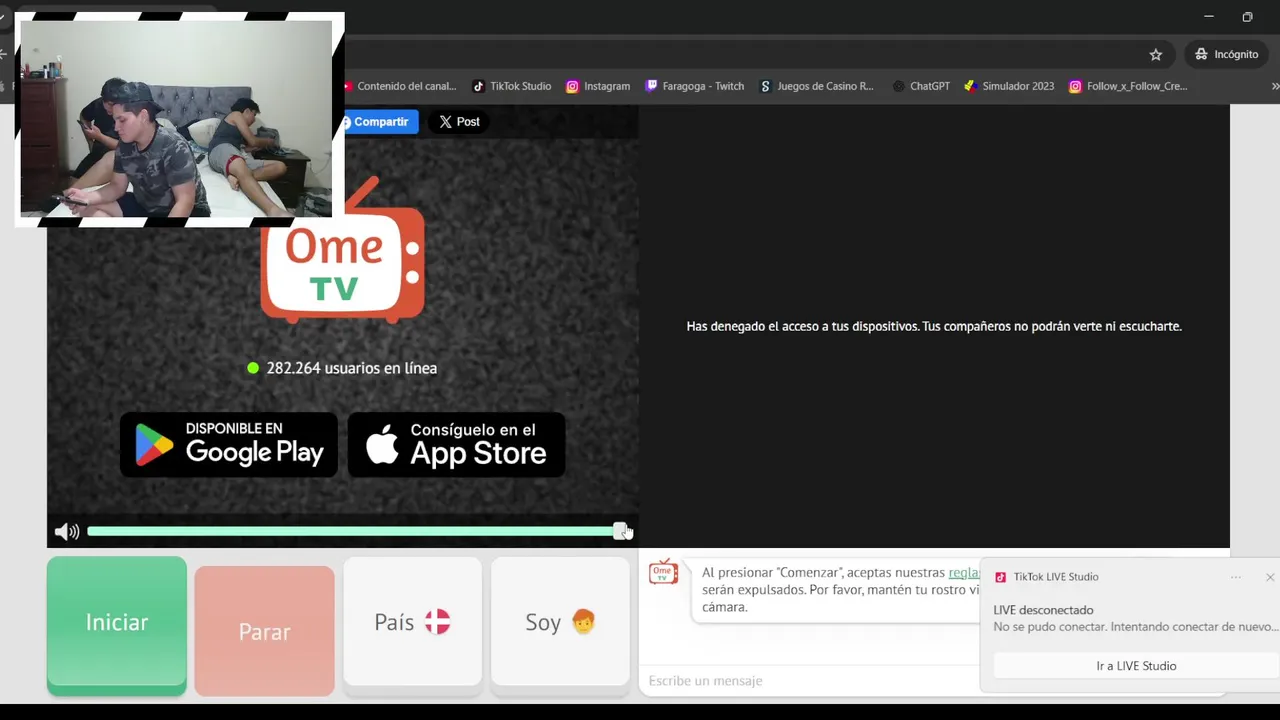Close the TikTok LIVE Studio notification
Screen dimensions: 1280x720
[1270, 577]
